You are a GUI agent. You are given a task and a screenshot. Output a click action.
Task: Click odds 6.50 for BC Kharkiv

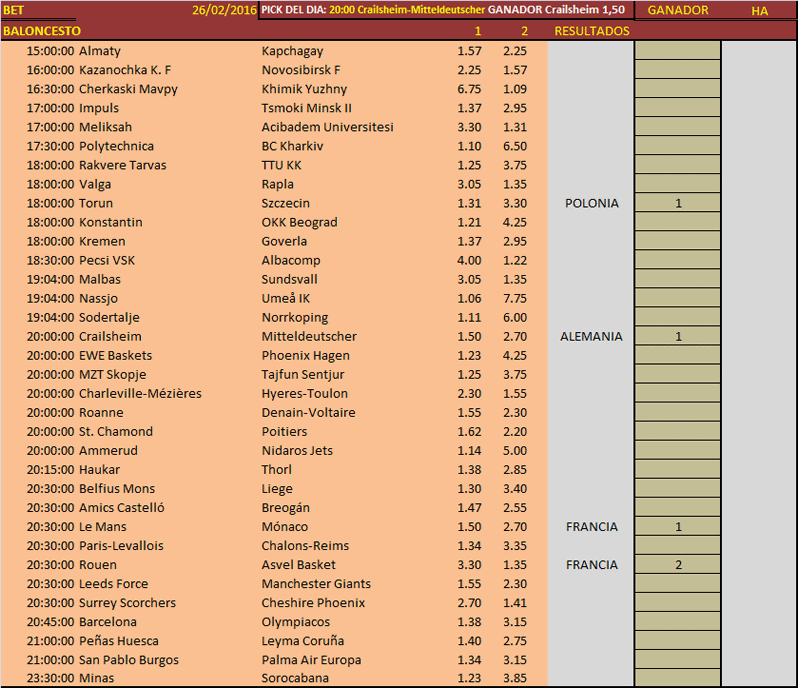[515, 146]
